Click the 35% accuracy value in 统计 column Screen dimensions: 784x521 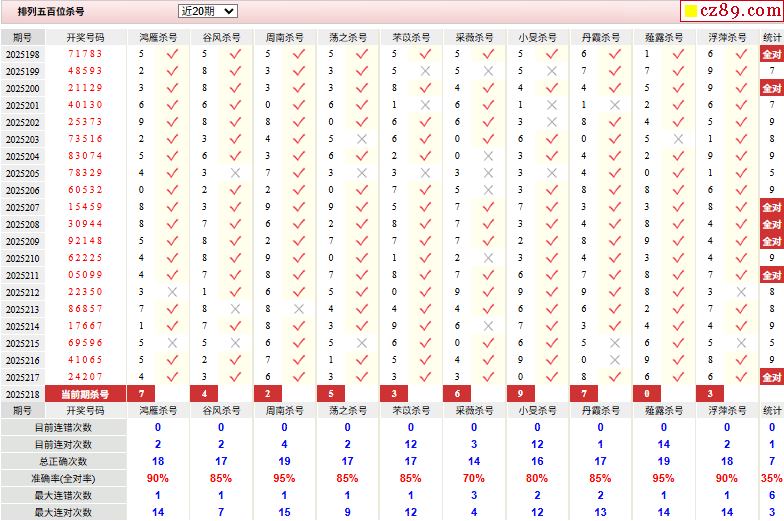click(x=772, y=478)
